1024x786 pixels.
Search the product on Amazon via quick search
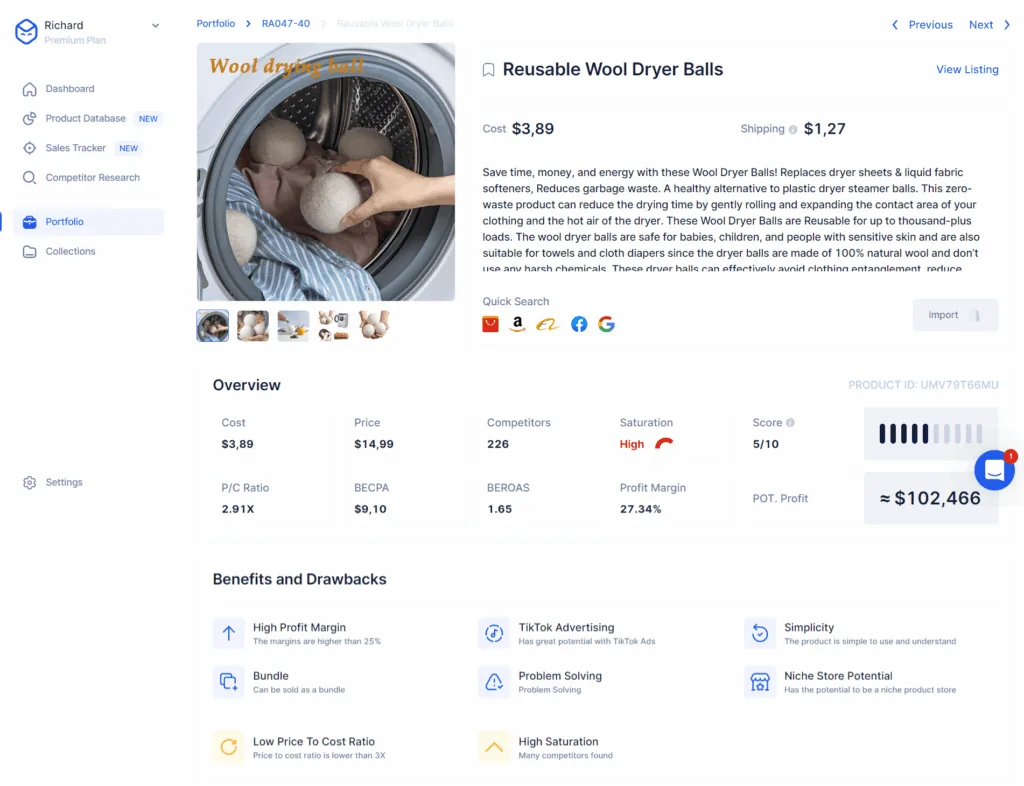point(517,323)
